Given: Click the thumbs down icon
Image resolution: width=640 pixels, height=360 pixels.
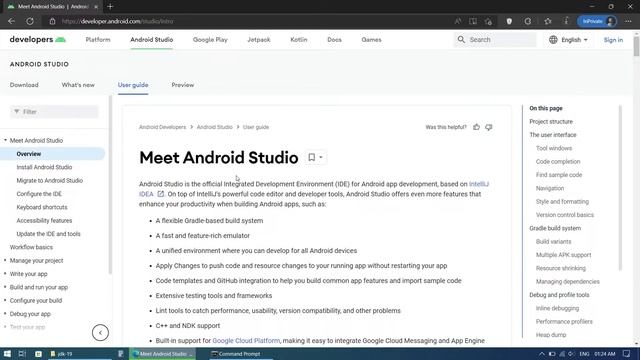Looking at the screenshot, I should pos(489,127).
